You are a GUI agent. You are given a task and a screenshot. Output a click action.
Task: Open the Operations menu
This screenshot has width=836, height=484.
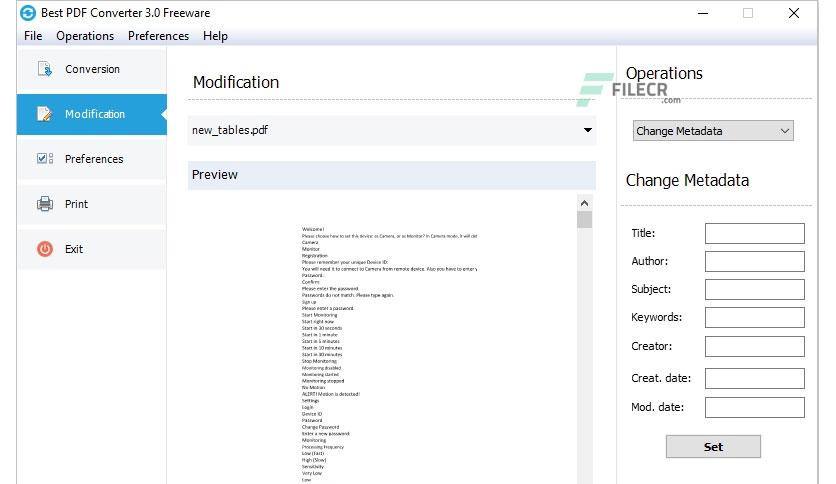[x=85, y=36]
